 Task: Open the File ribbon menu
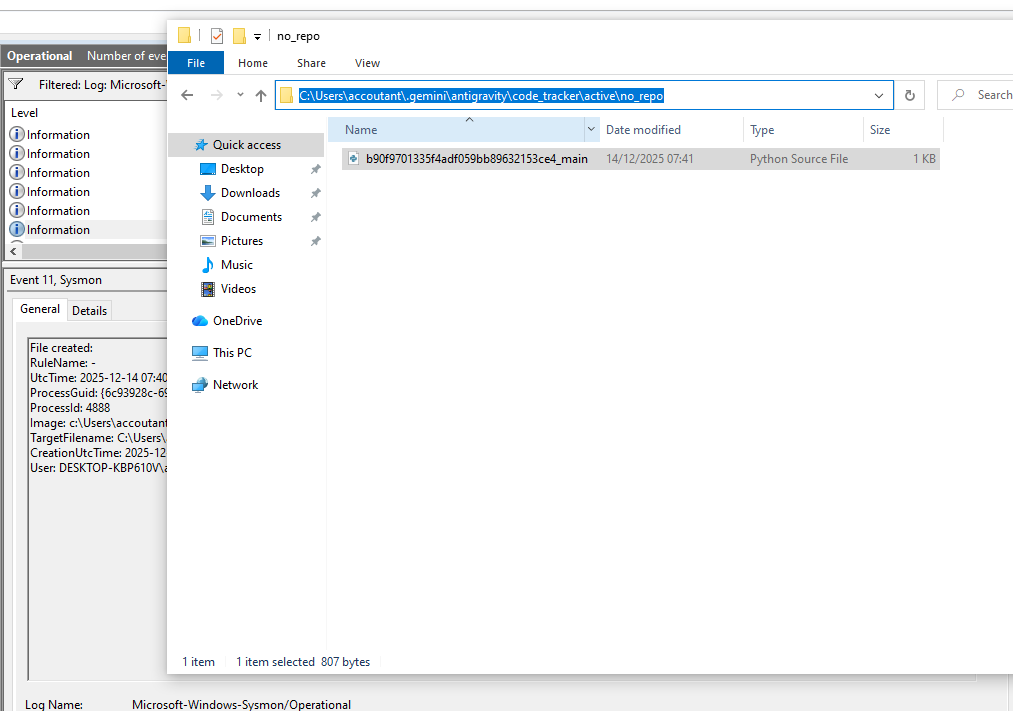(x=196, y=63)
